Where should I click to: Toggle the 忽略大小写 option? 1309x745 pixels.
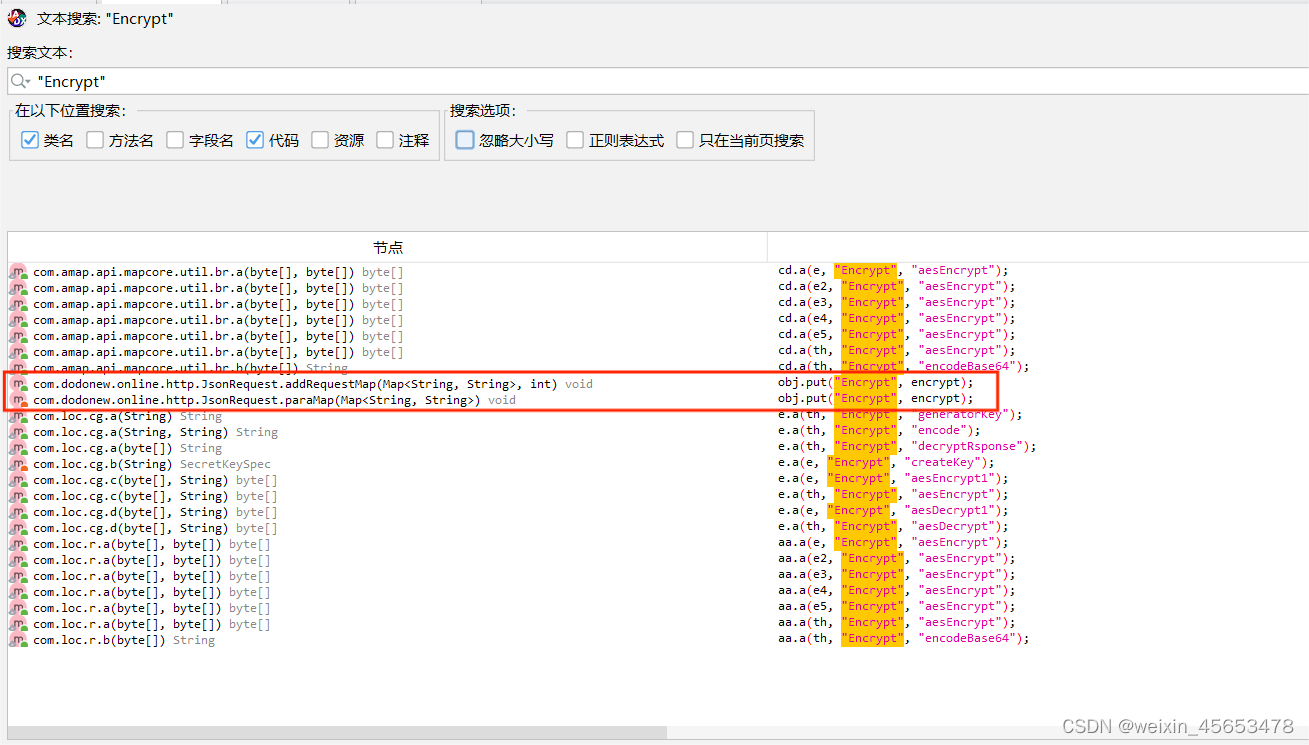coord(465,141)
